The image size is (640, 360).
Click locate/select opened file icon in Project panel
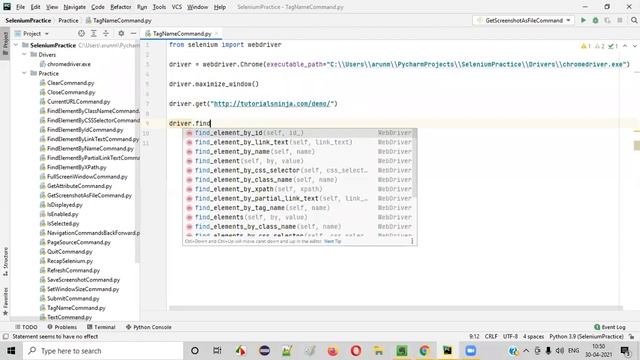coord(81,33)
